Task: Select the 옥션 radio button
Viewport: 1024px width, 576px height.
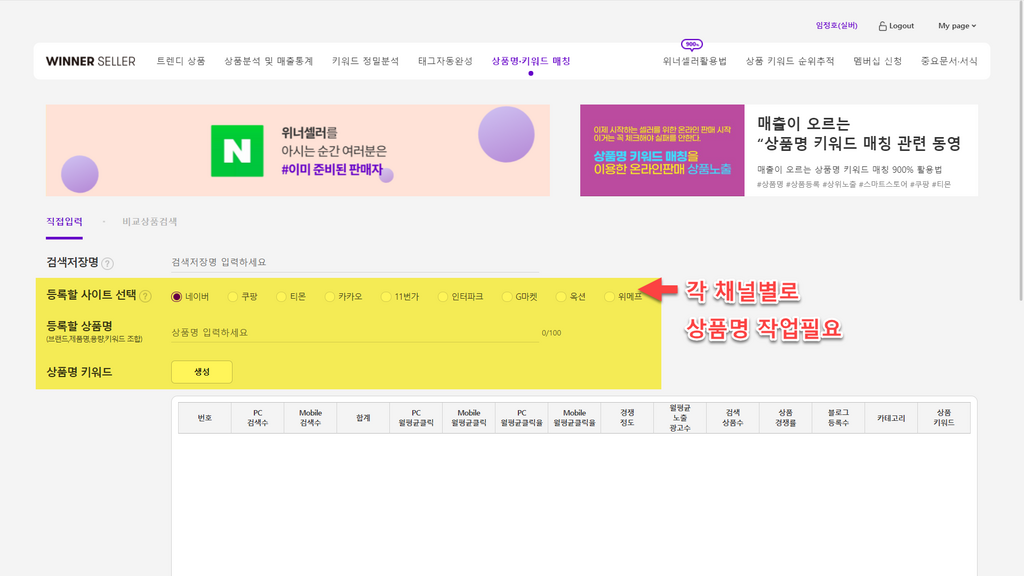Action: 560,296
